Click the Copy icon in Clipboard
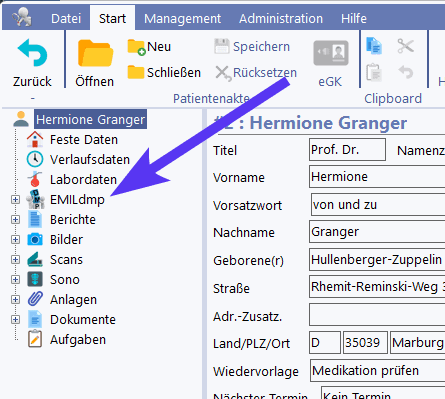 374,46
